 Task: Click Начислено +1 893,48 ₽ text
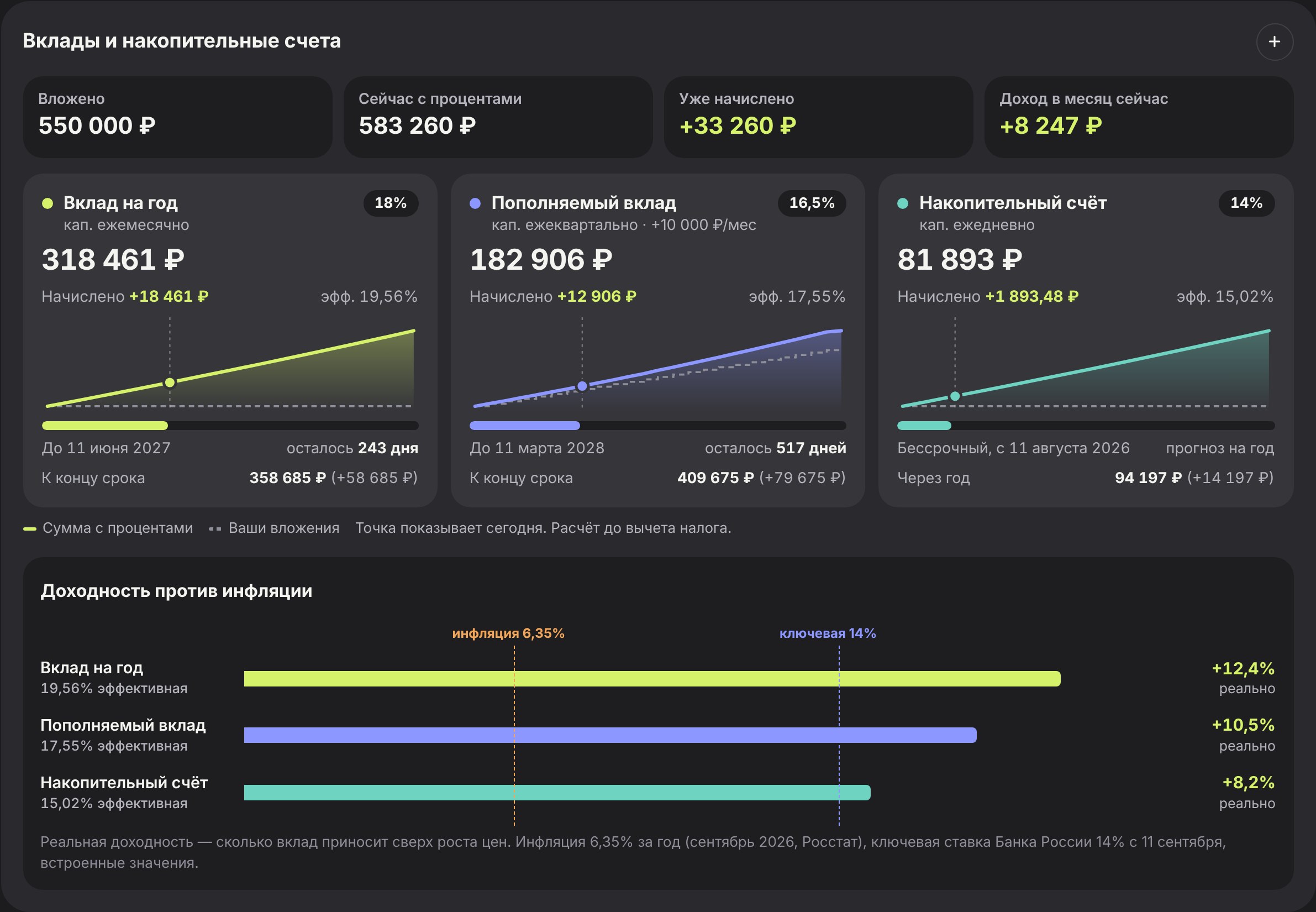pos(988,297)
